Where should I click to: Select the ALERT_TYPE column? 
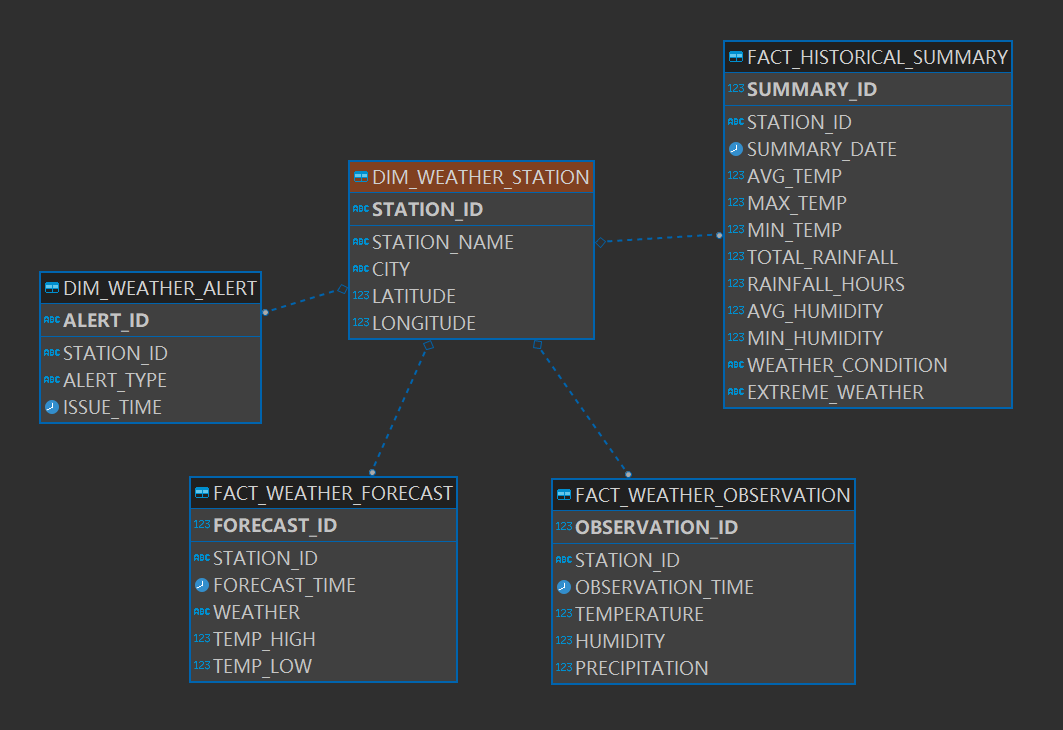pos(151,380)
